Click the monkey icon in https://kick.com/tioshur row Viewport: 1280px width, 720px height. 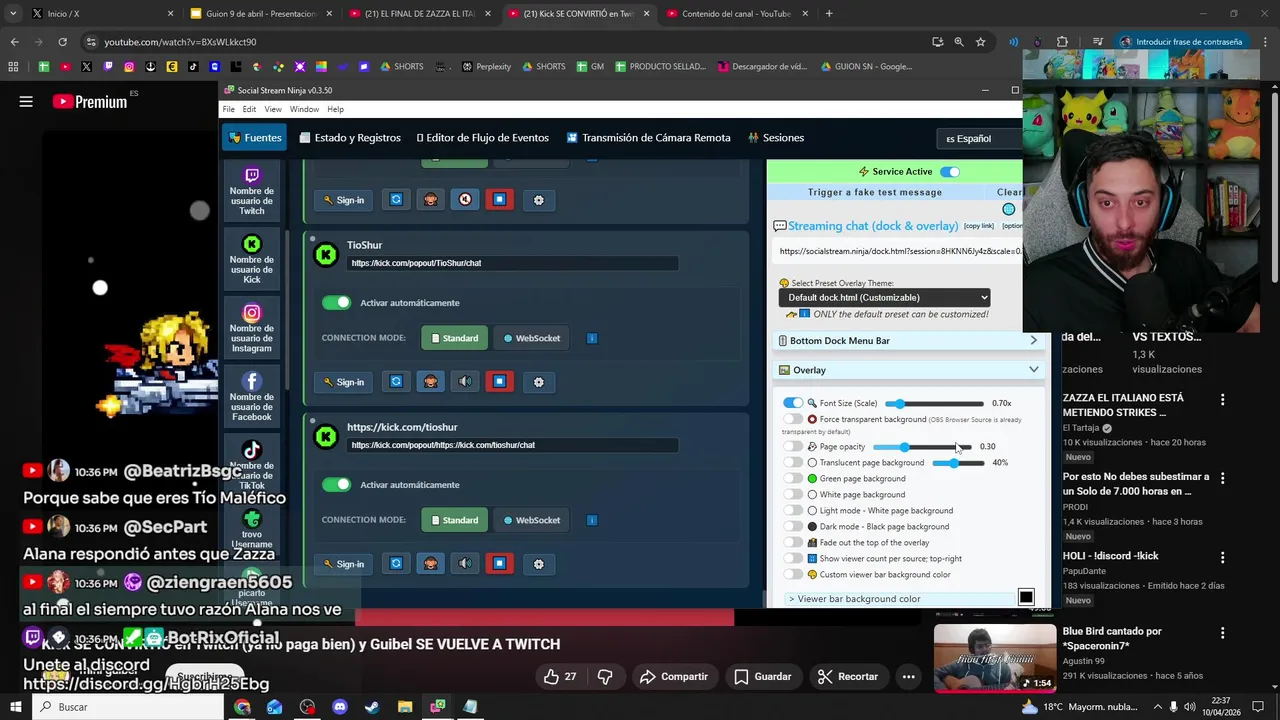pos(431,563)
